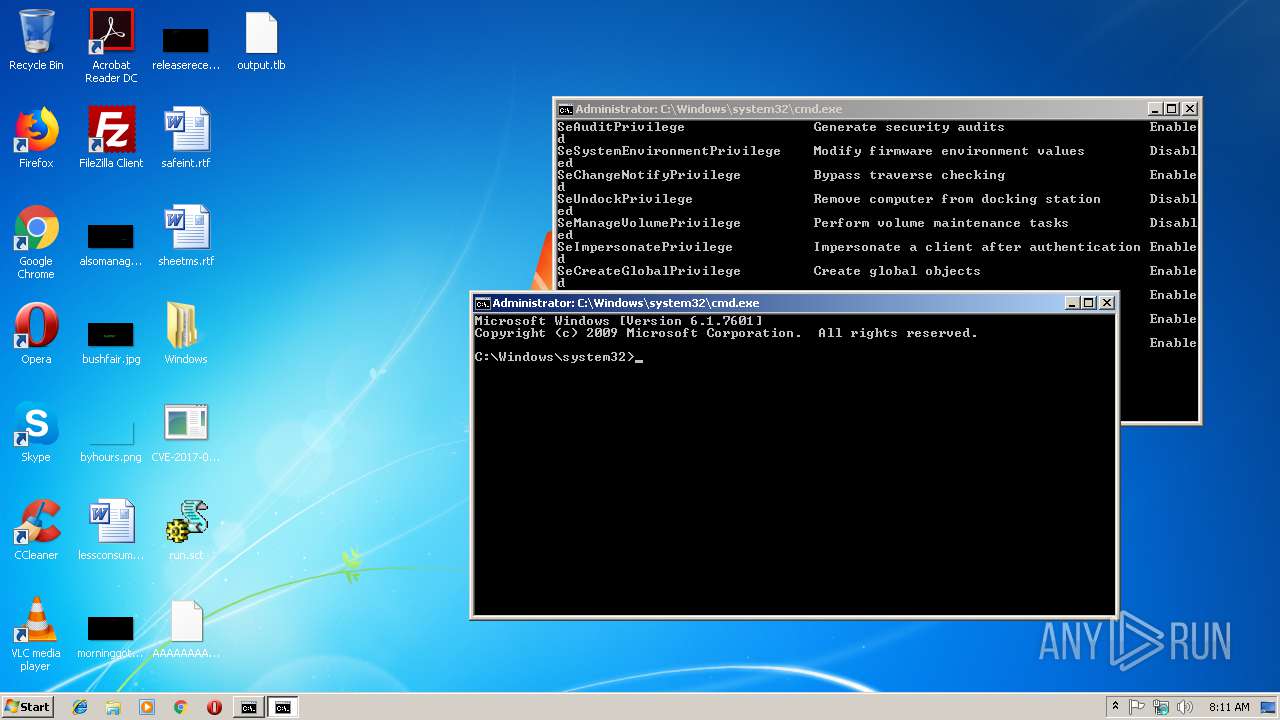This screenshot has height=720, width=1280.
Task: Open the Start menu
Action: [x=28, y=707]
